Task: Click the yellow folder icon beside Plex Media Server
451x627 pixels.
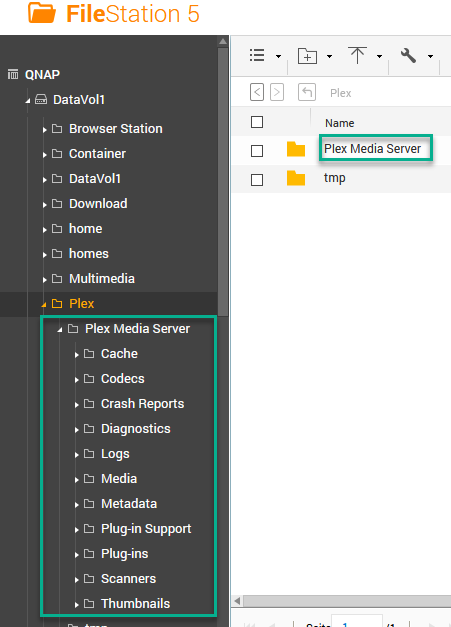Action: pos(296,149)
